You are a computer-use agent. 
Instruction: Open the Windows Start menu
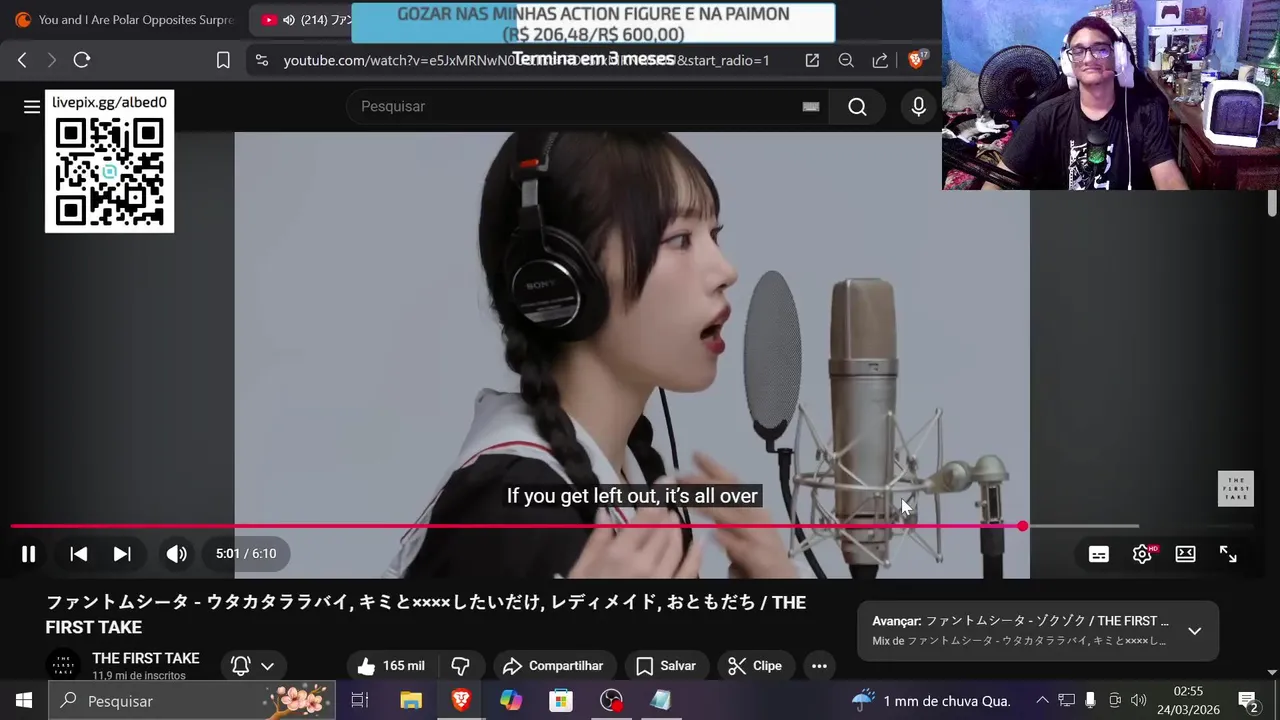click(x=24, y=700)
